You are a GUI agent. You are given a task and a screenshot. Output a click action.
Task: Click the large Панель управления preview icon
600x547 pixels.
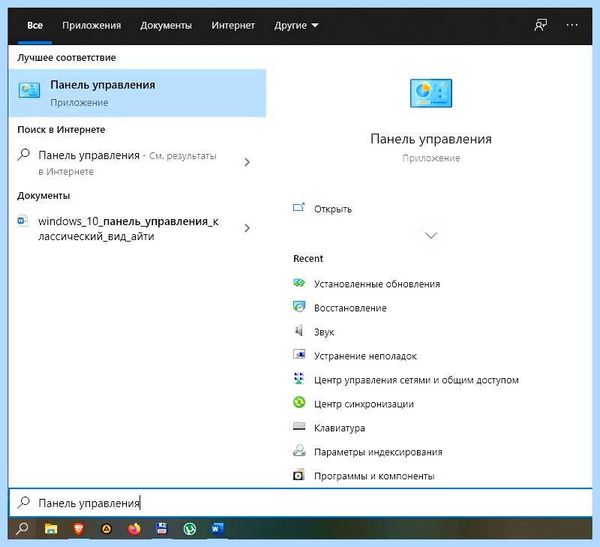pyautogui.click(x=431, y=93)
